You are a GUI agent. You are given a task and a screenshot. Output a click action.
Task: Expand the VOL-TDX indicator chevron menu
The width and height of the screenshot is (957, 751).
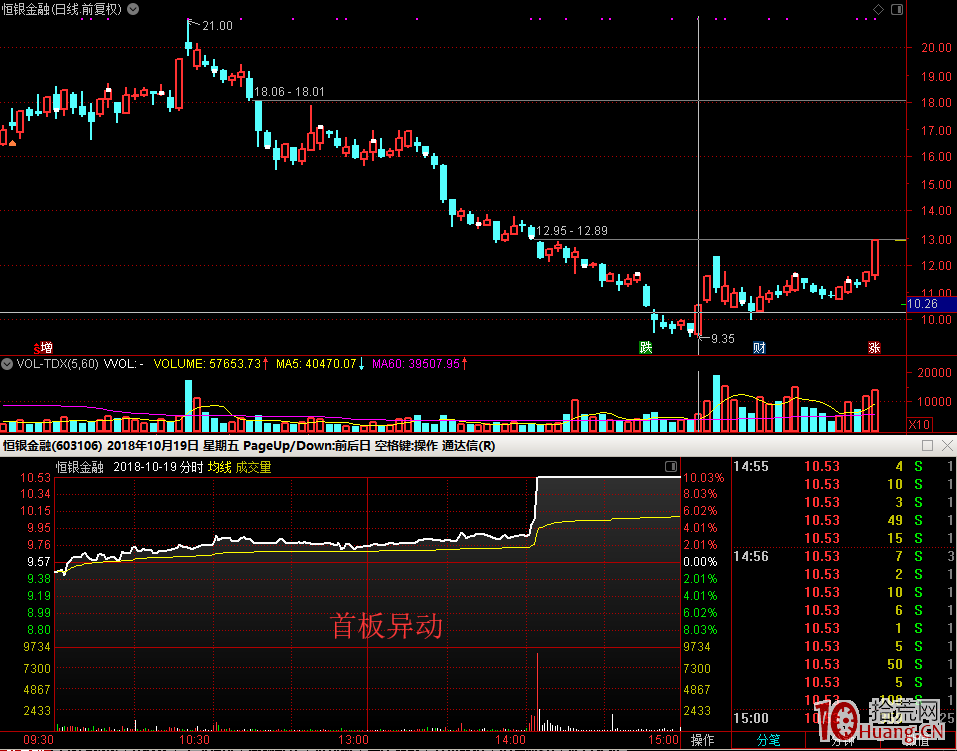(7, 364)
